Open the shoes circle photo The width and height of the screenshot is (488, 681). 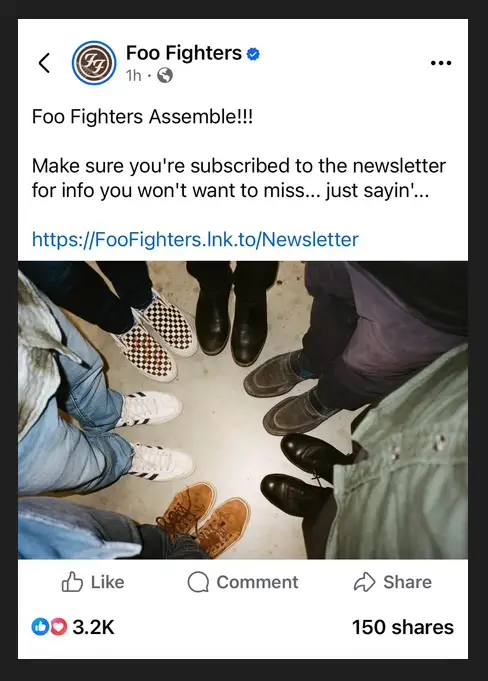[243, 410]
